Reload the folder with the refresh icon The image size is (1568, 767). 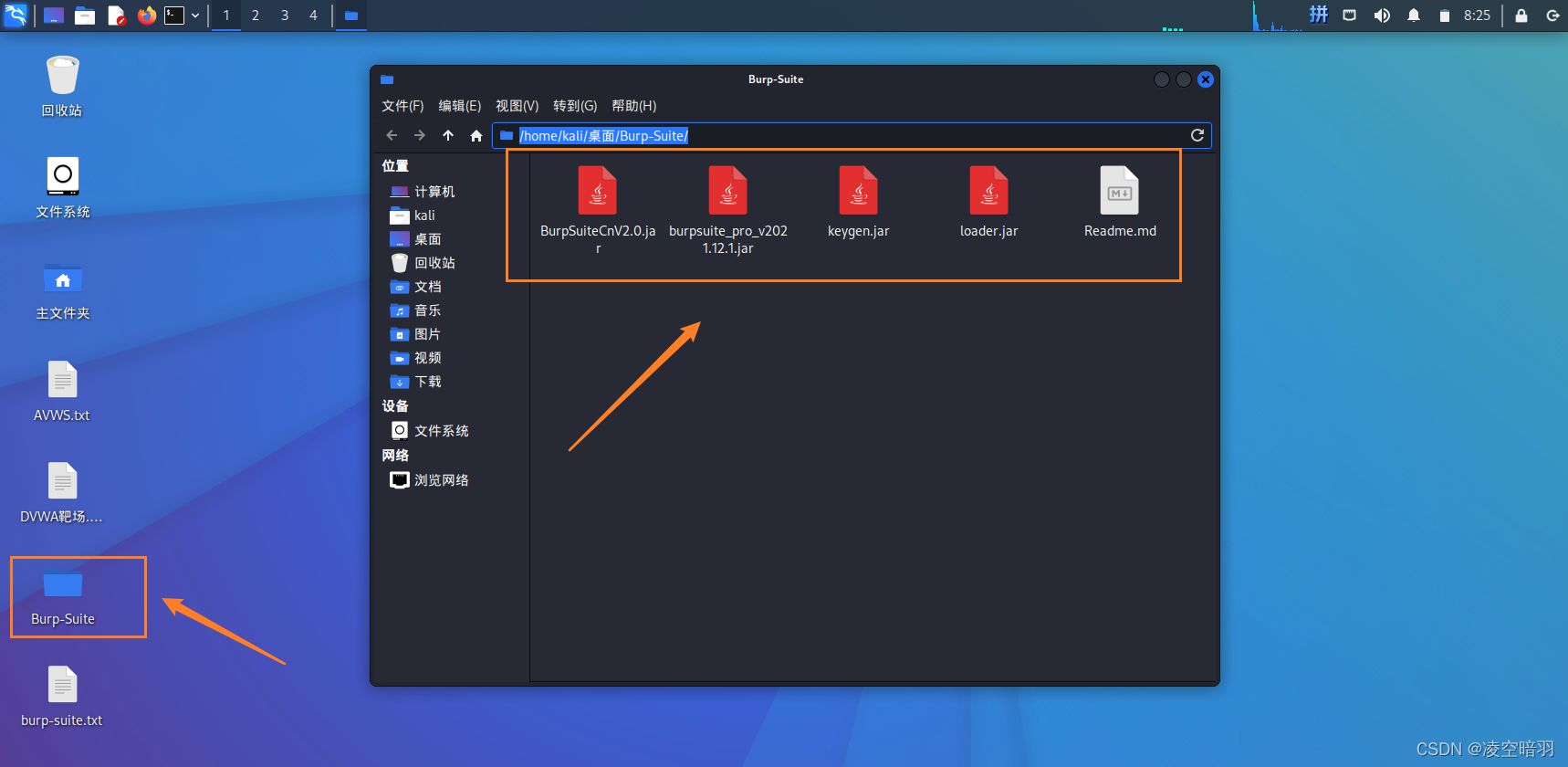(x=1197, y=135)
